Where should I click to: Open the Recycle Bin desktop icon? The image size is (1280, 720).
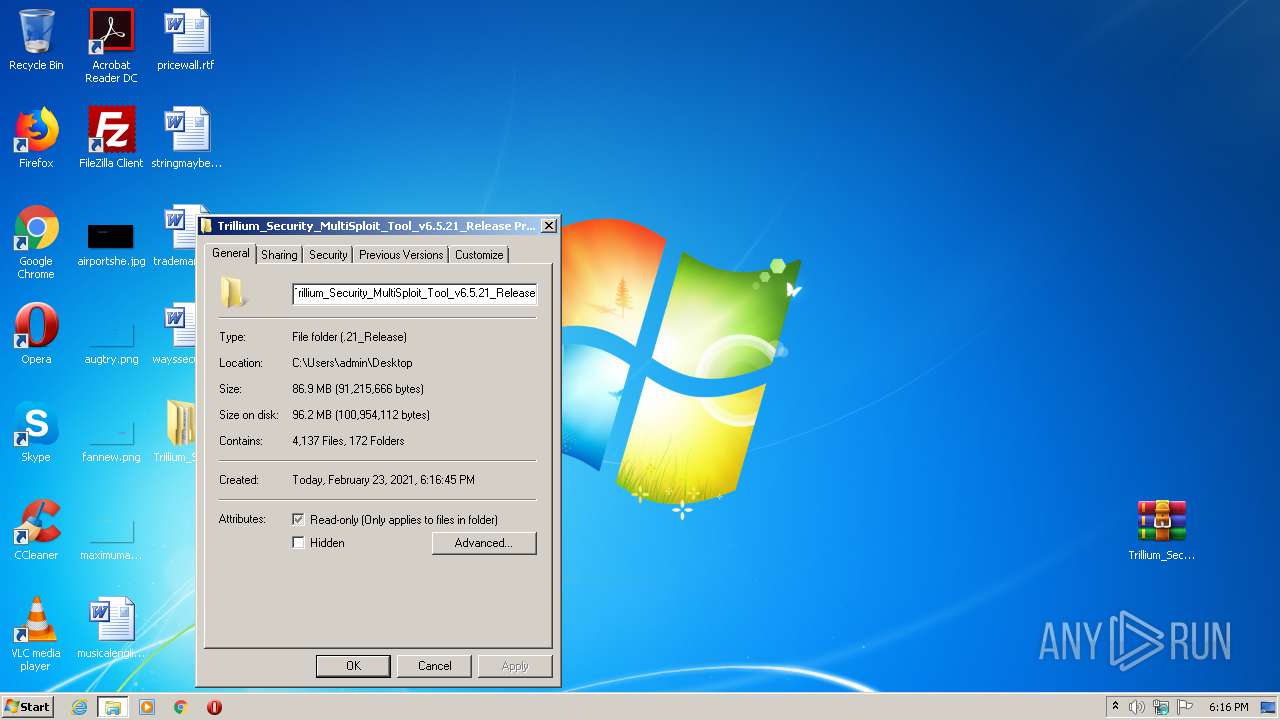click(36, 40)
